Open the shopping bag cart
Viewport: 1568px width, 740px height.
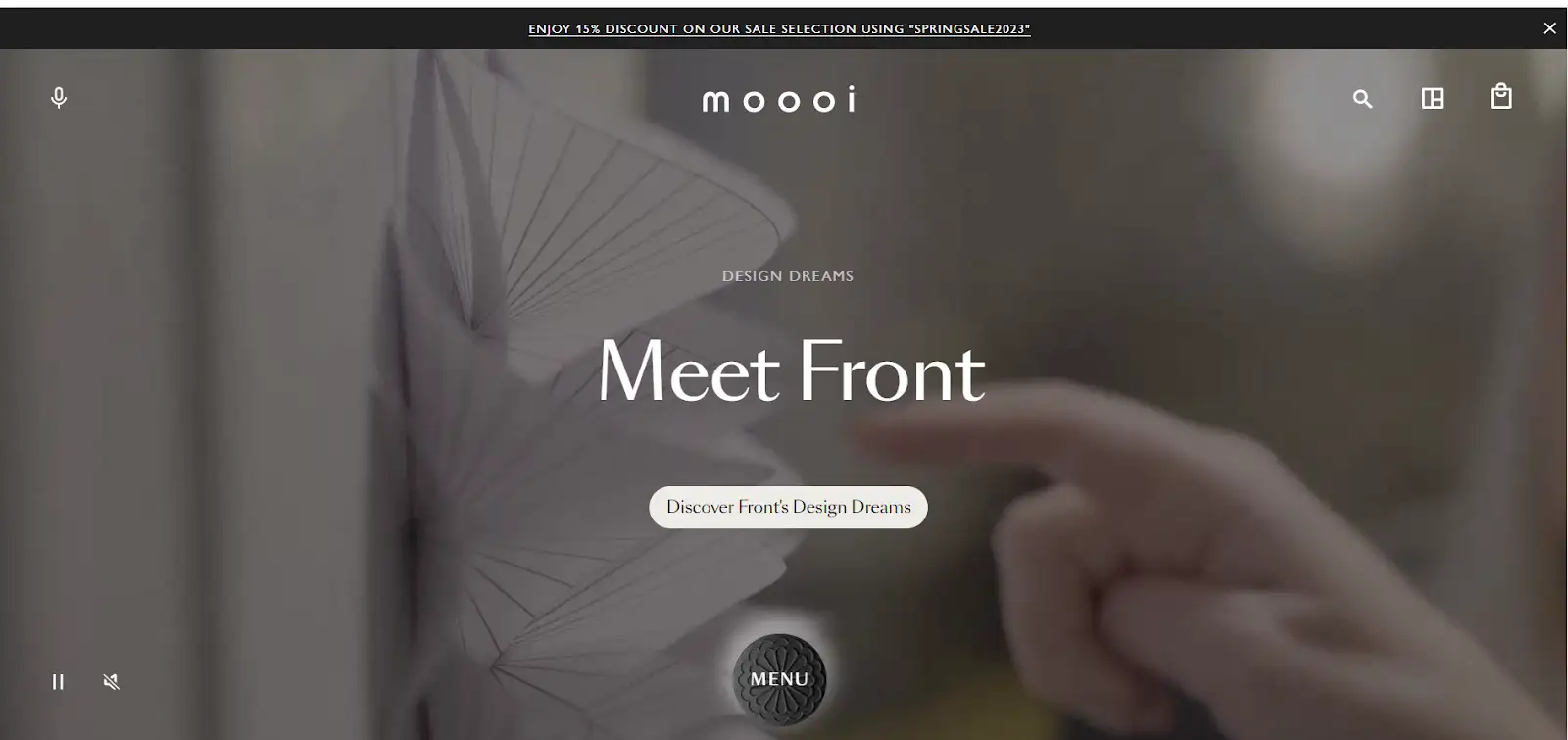[1500, 96]
